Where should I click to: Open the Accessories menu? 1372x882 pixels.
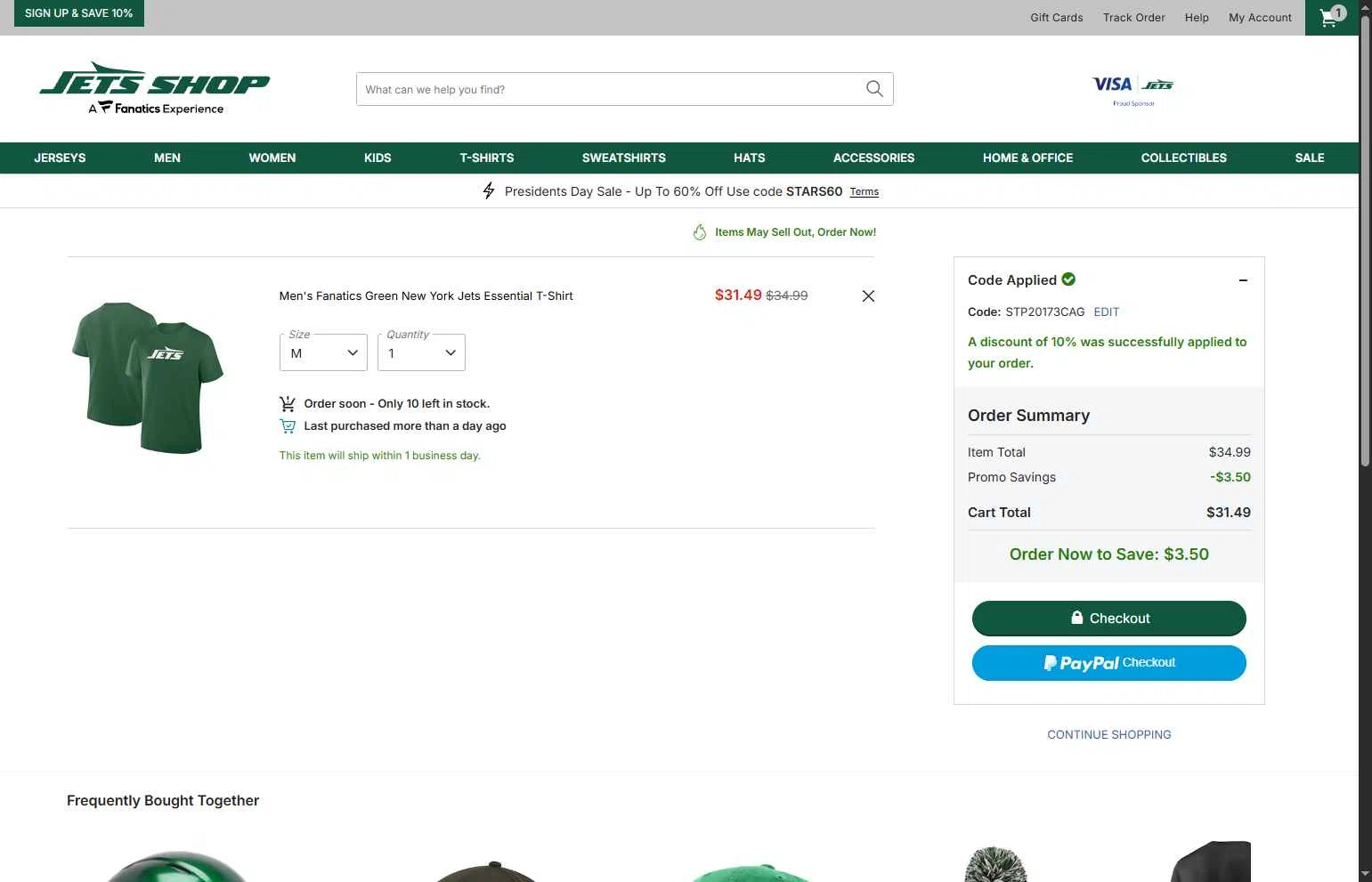click(873, 158)
